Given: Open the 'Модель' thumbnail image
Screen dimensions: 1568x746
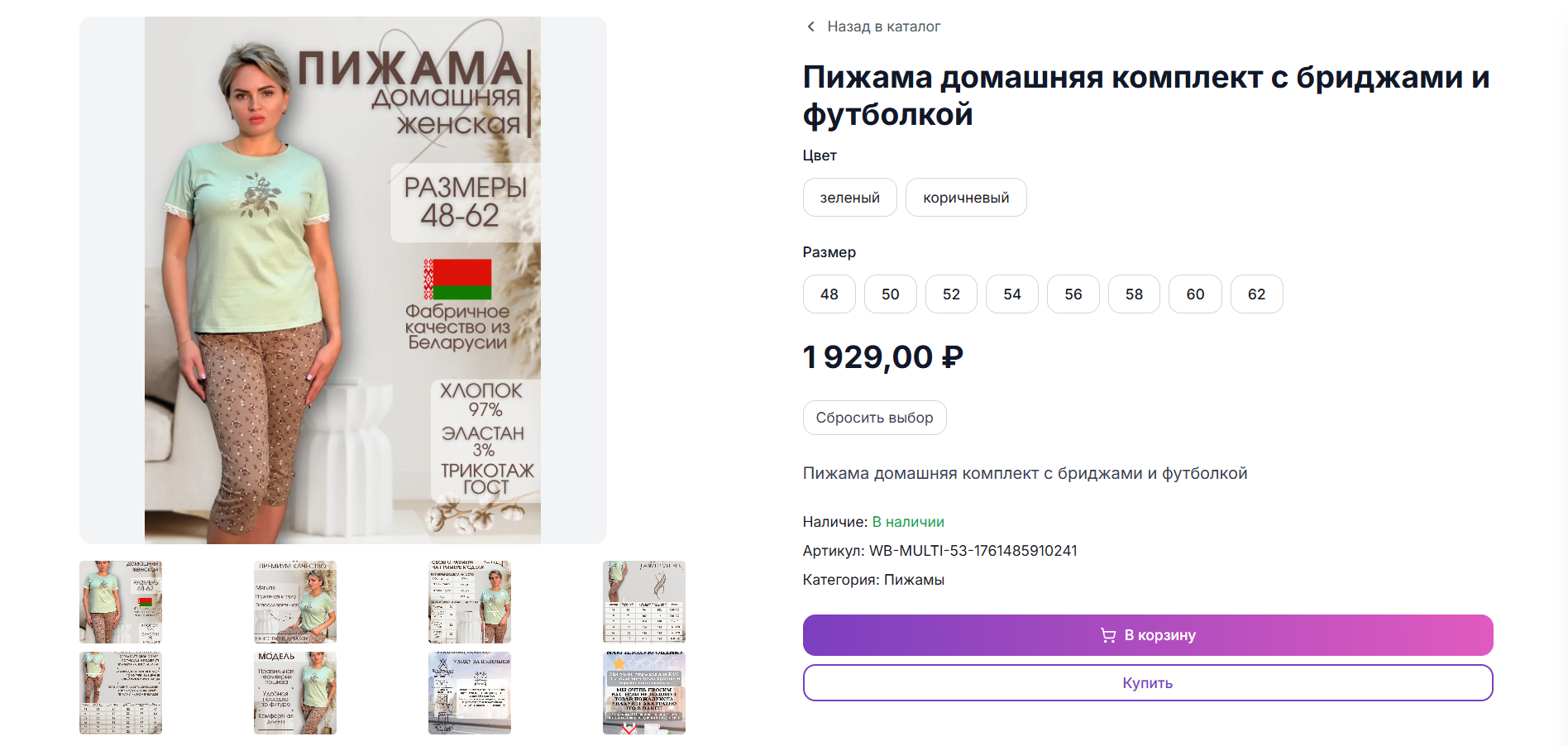Looking at the screenshot, I should coord(295,693).
